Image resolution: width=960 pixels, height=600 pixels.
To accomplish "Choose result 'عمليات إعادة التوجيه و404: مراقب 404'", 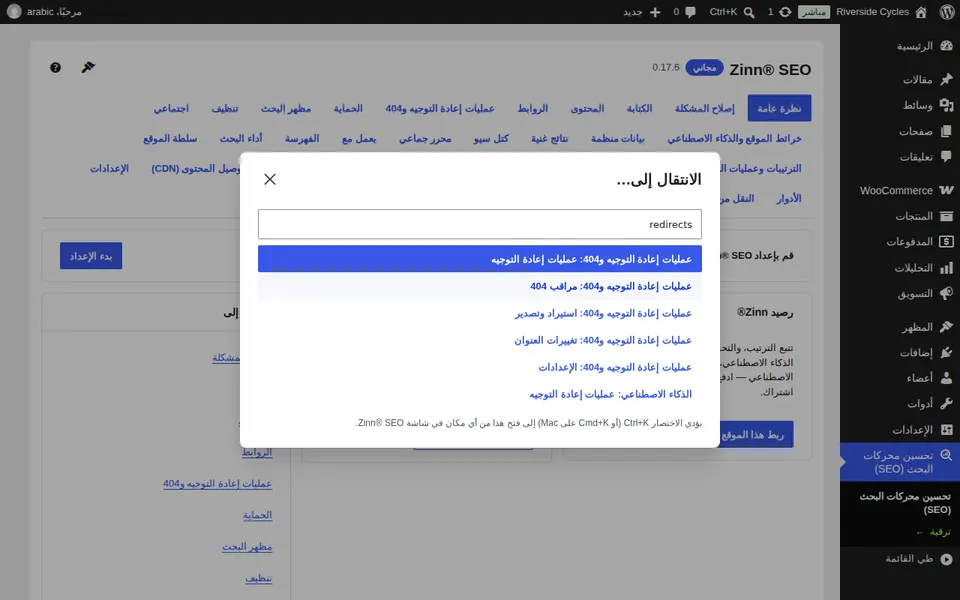I will point(479,286).
